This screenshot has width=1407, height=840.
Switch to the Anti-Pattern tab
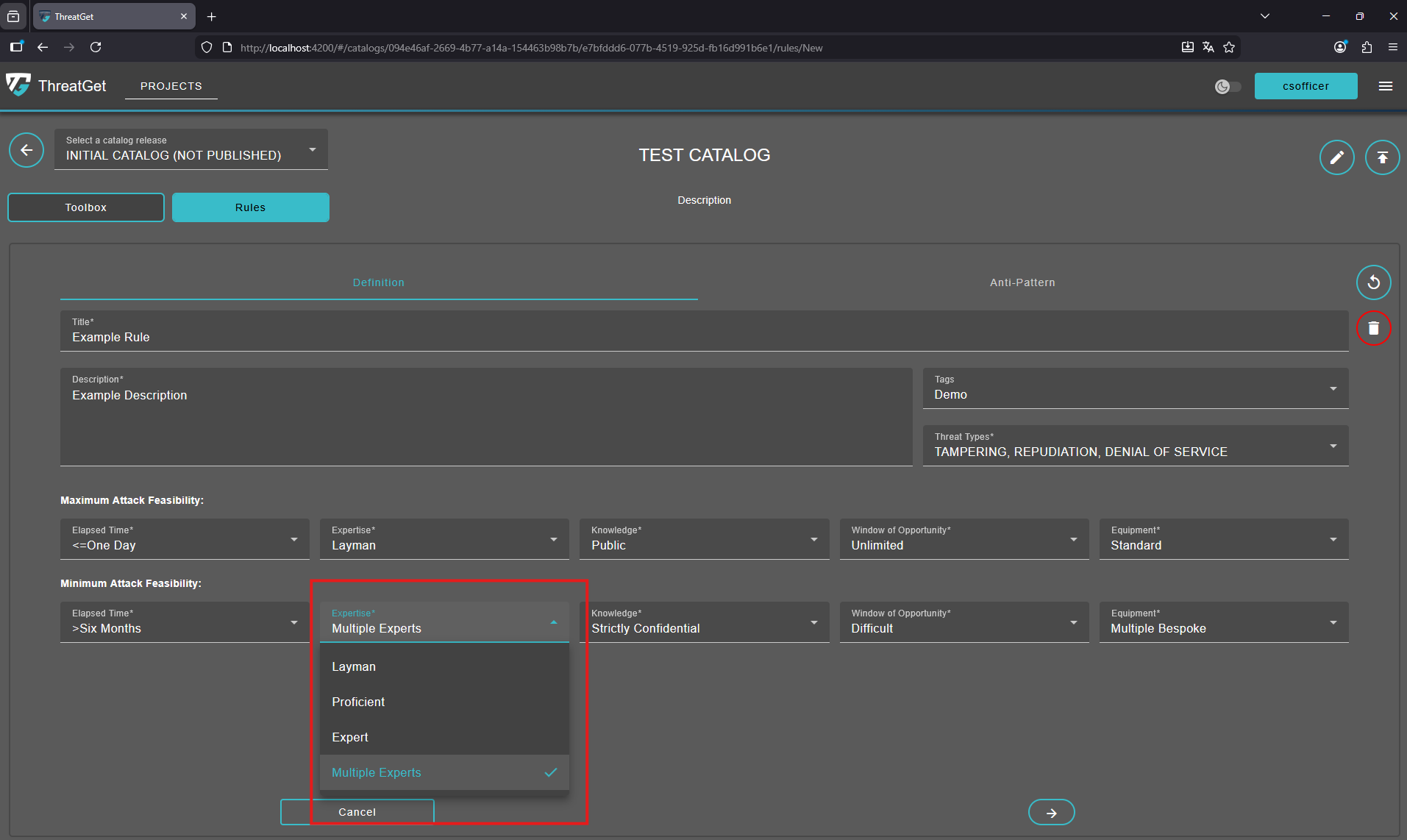(x=1022, y=282)
